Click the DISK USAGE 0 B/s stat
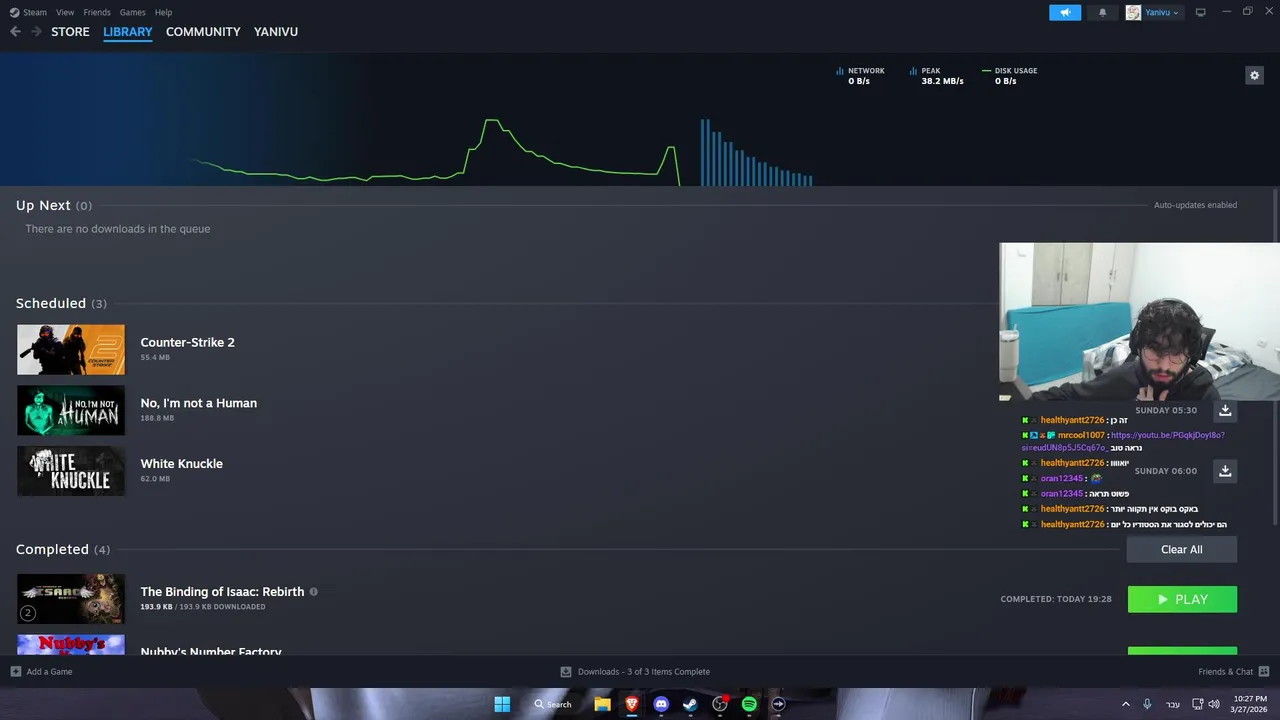Viewport: 1280px width, 720px height. (x=1010, y=75)
